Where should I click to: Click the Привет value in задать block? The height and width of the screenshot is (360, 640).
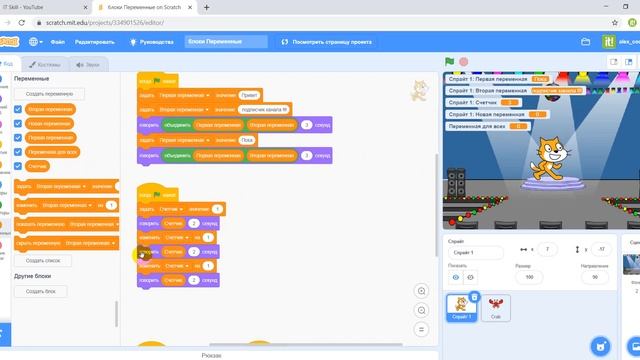(x=249, y=95)
